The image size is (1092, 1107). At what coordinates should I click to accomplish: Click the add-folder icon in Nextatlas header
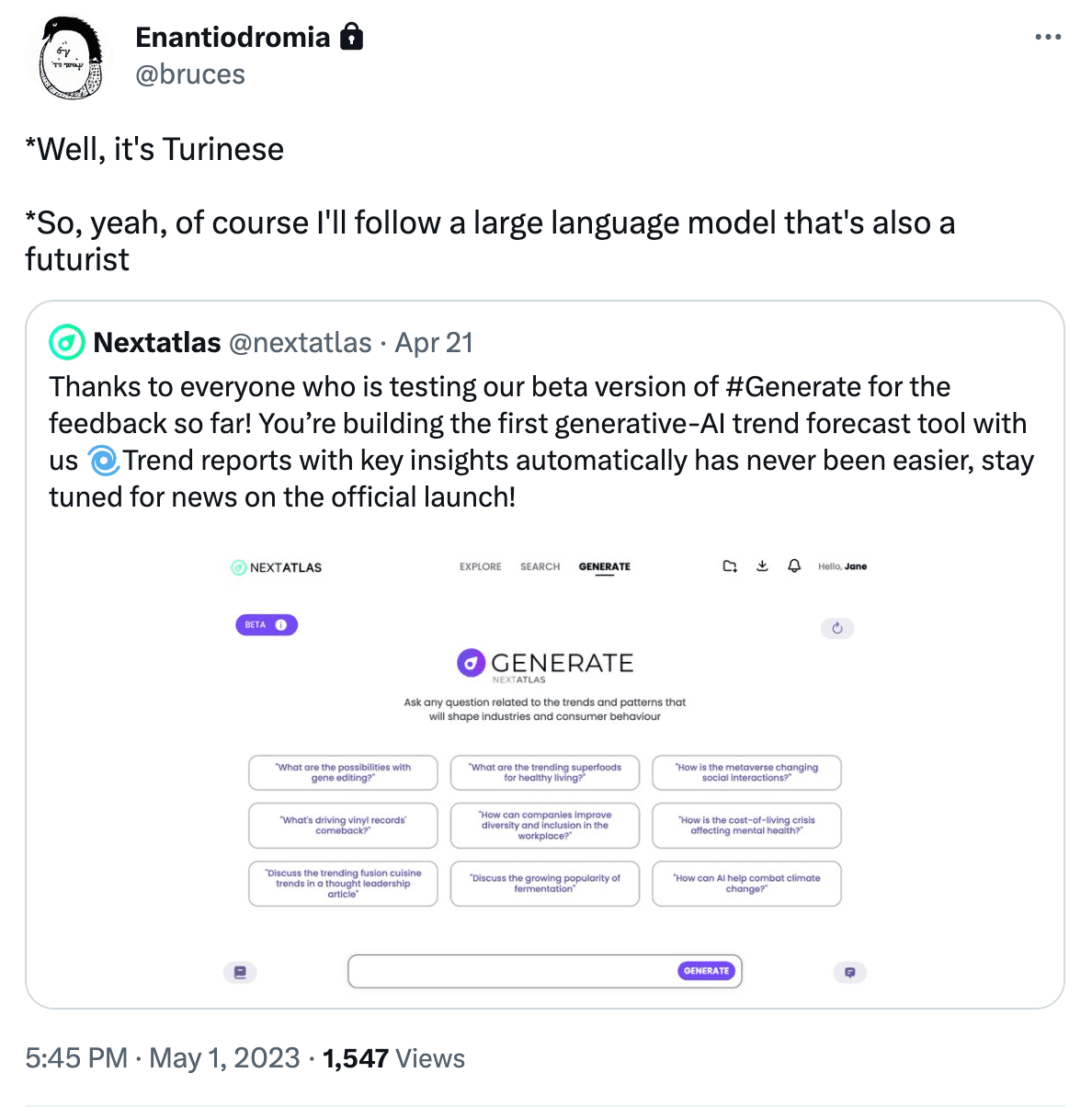click(x=730, y=566)
